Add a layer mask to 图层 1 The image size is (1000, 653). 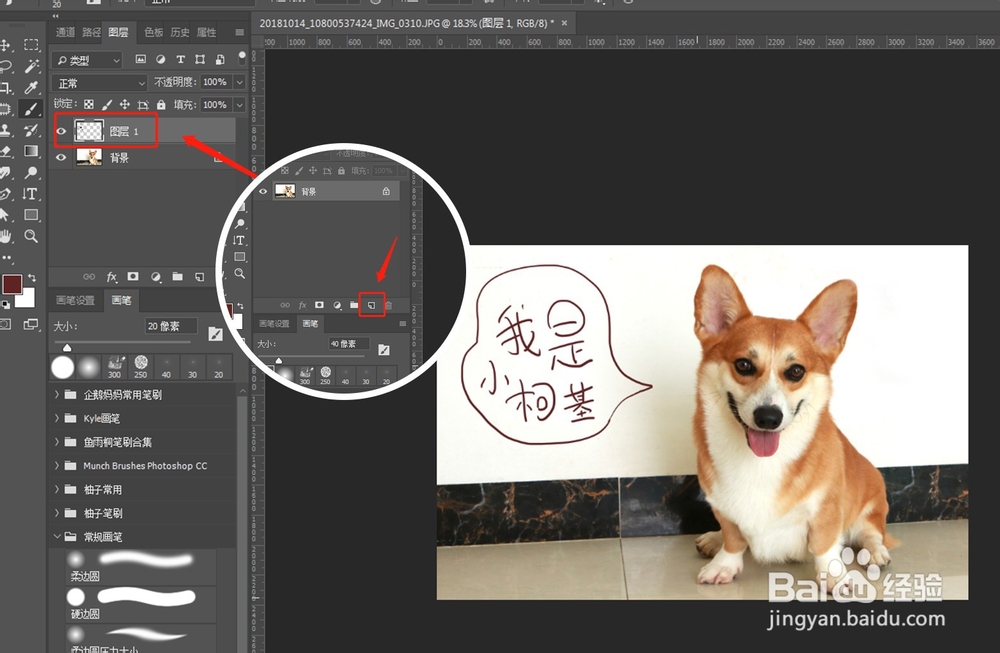click(x=133, y=276)
